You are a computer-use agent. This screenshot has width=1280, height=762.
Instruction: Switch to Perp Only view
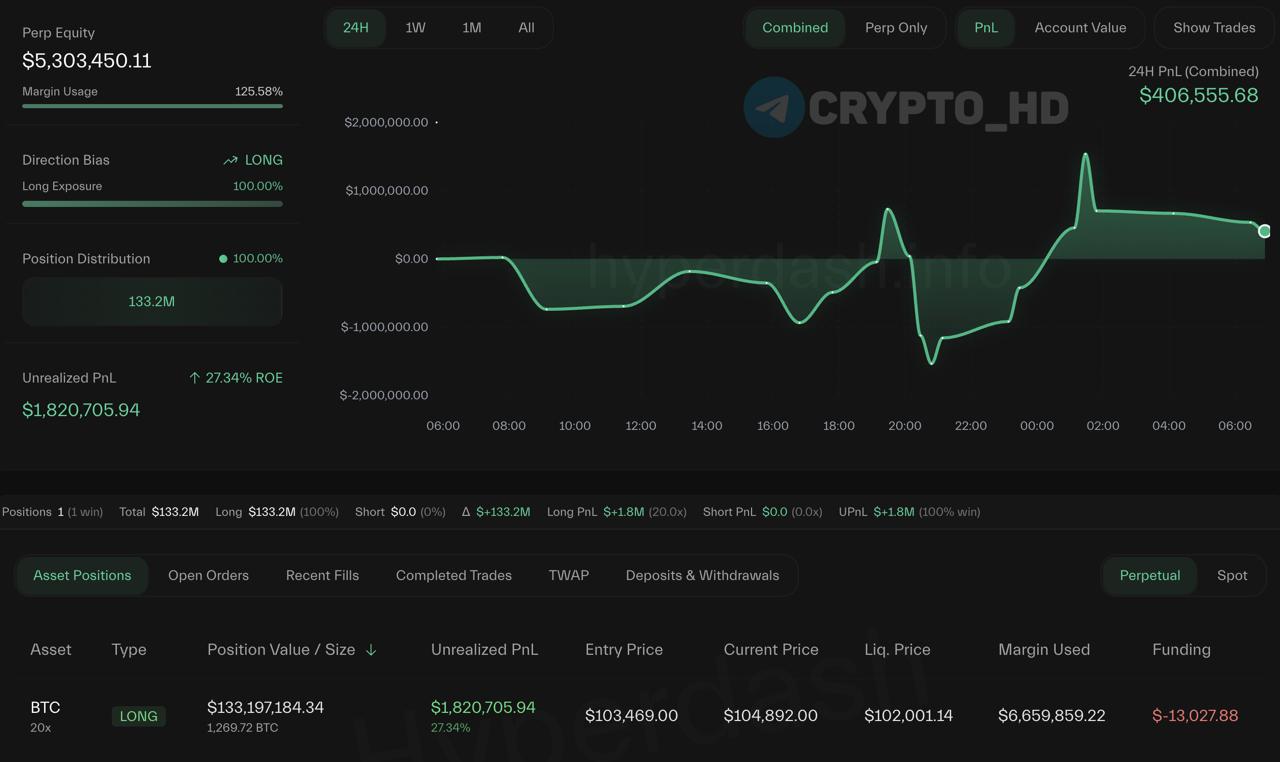pyautogui.click(x=896, y=28)
